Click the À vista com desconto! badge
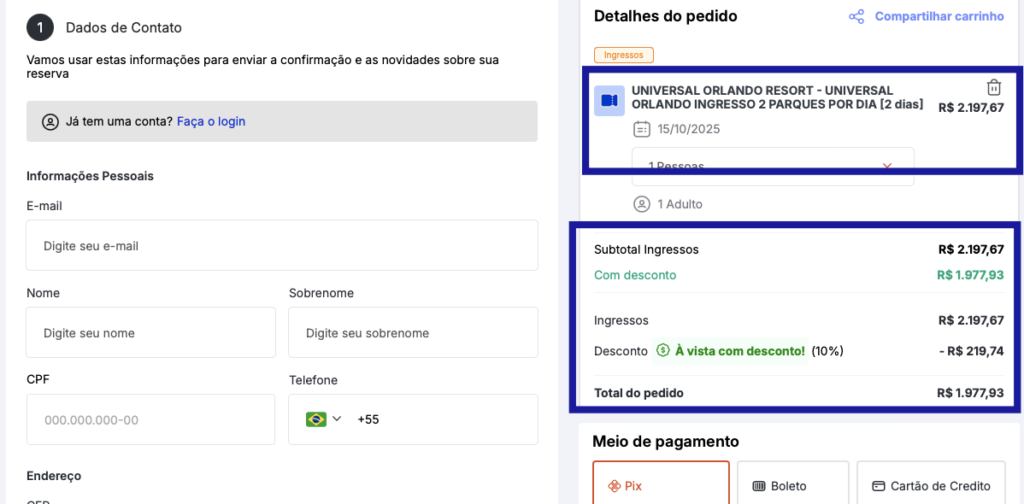The width and height of the screenshot is (1024, 504). point(729,351)
